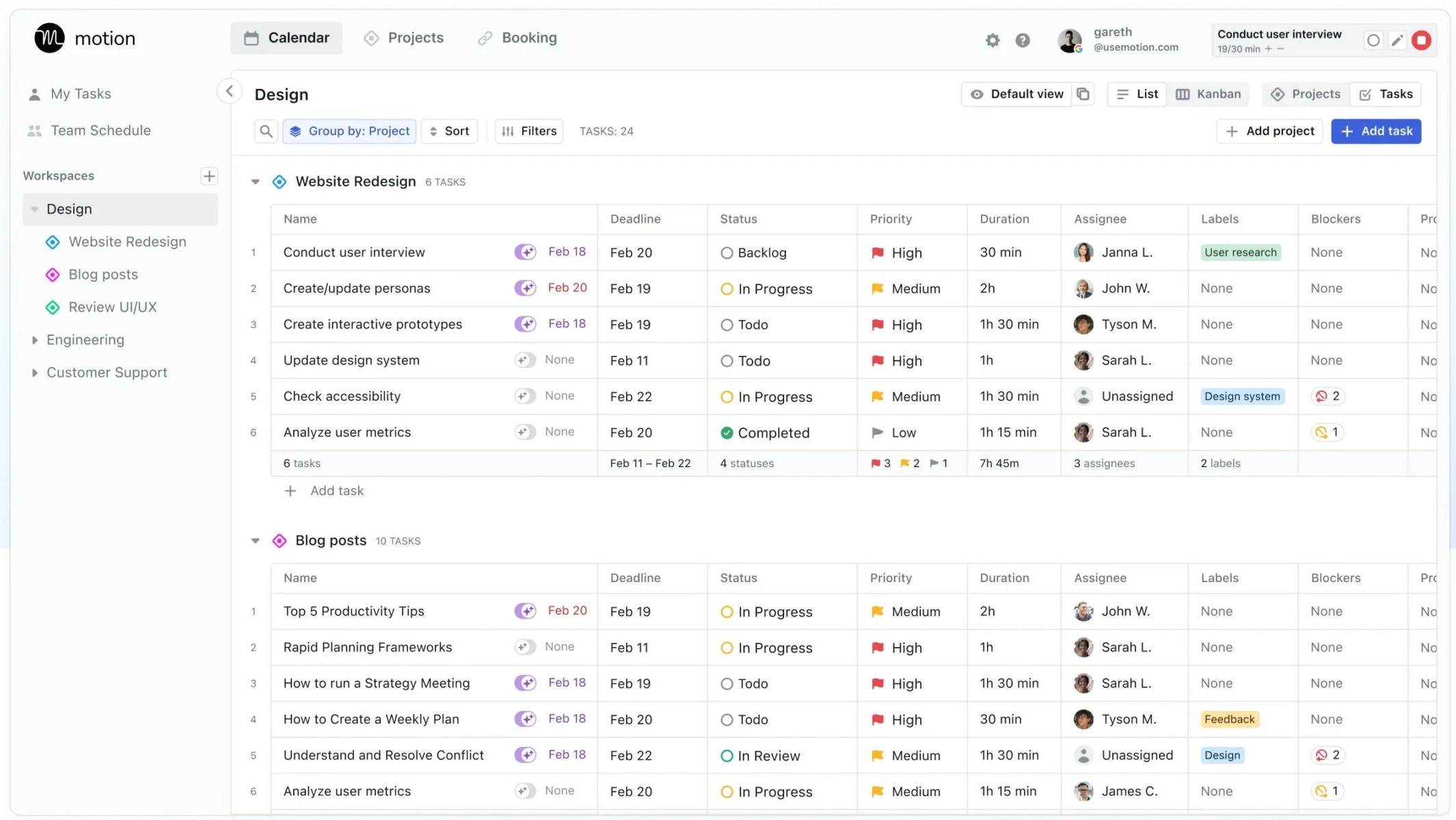Click the duplicate icon next to Default view
This screenshot has width=1456, height=820.
click(1083, 94)
